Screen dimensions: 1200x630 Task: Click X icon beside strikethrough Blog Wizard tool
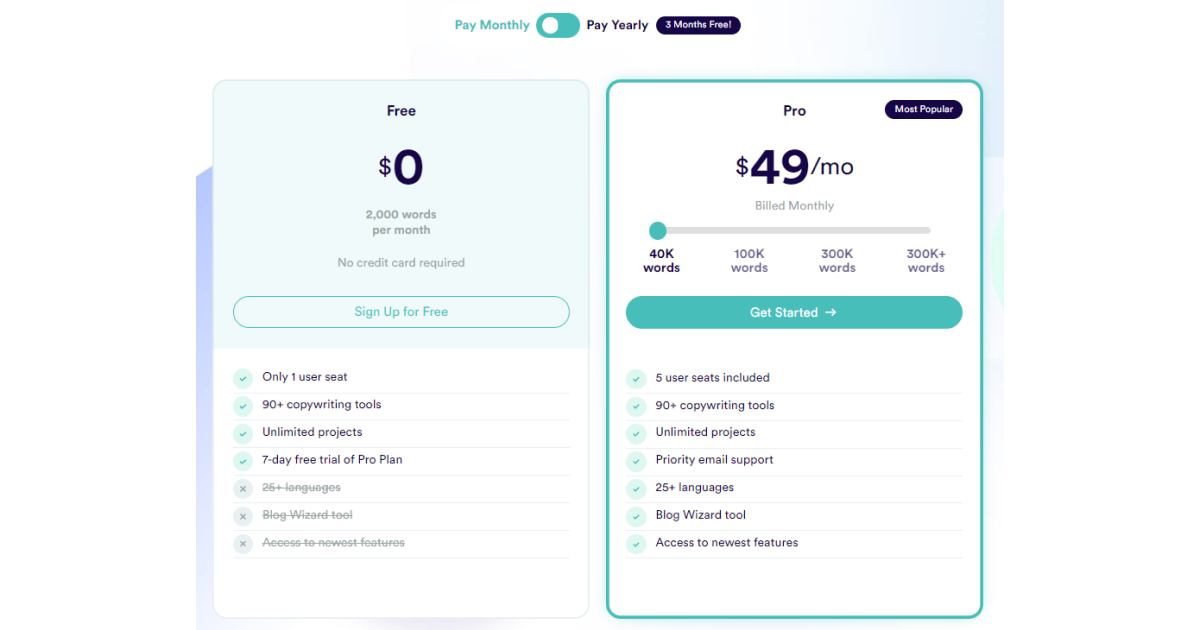click(242, 516)
